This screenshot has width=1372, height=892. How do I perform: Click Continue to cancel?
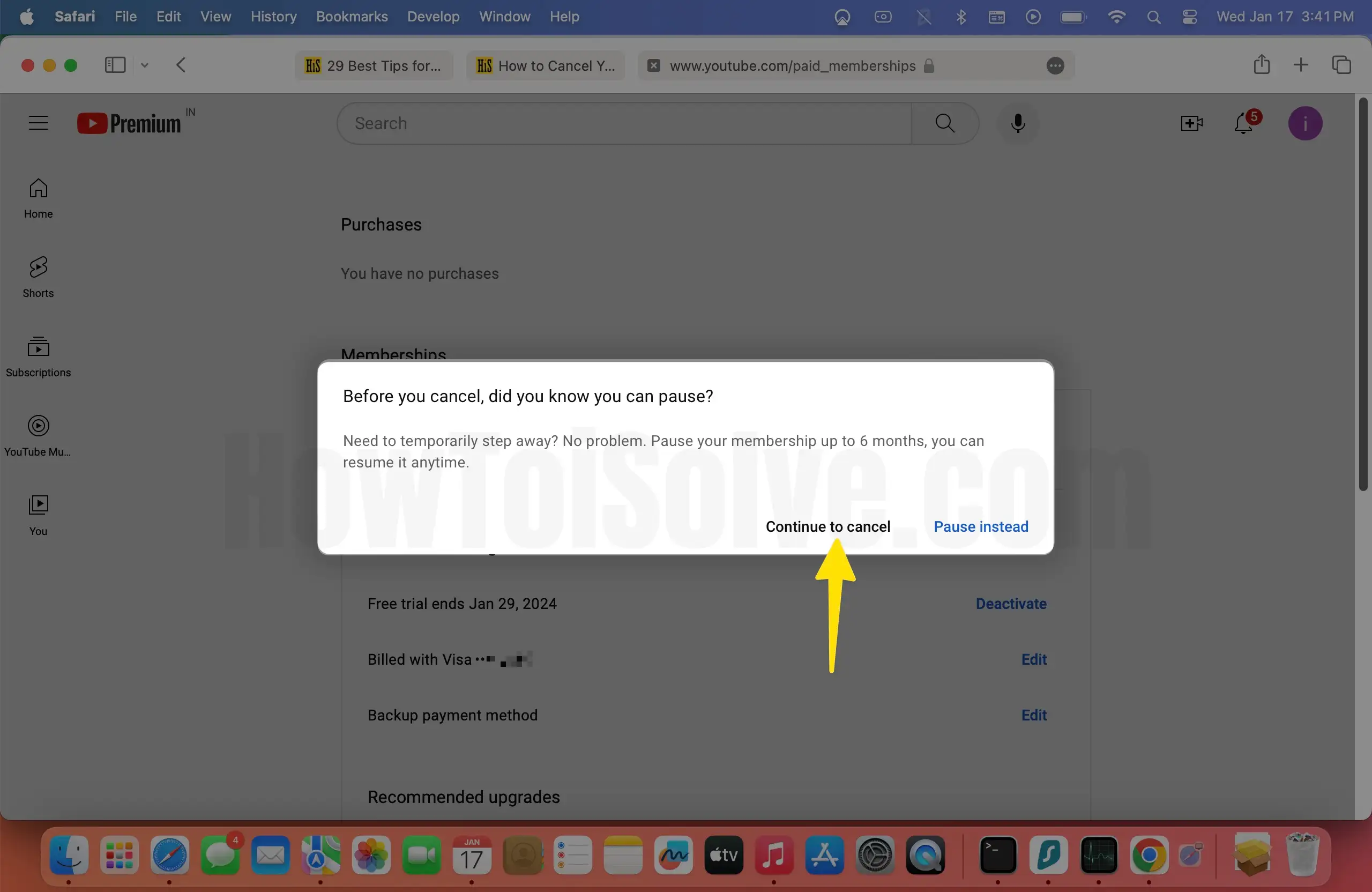828,526
